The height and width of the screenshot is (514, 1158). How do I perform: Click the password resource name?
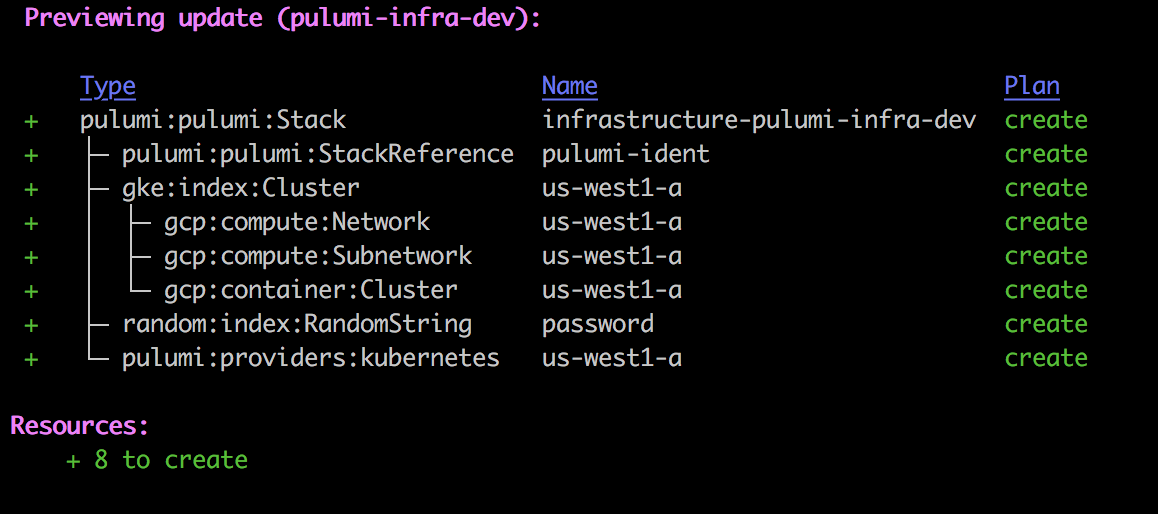point(597,324)
